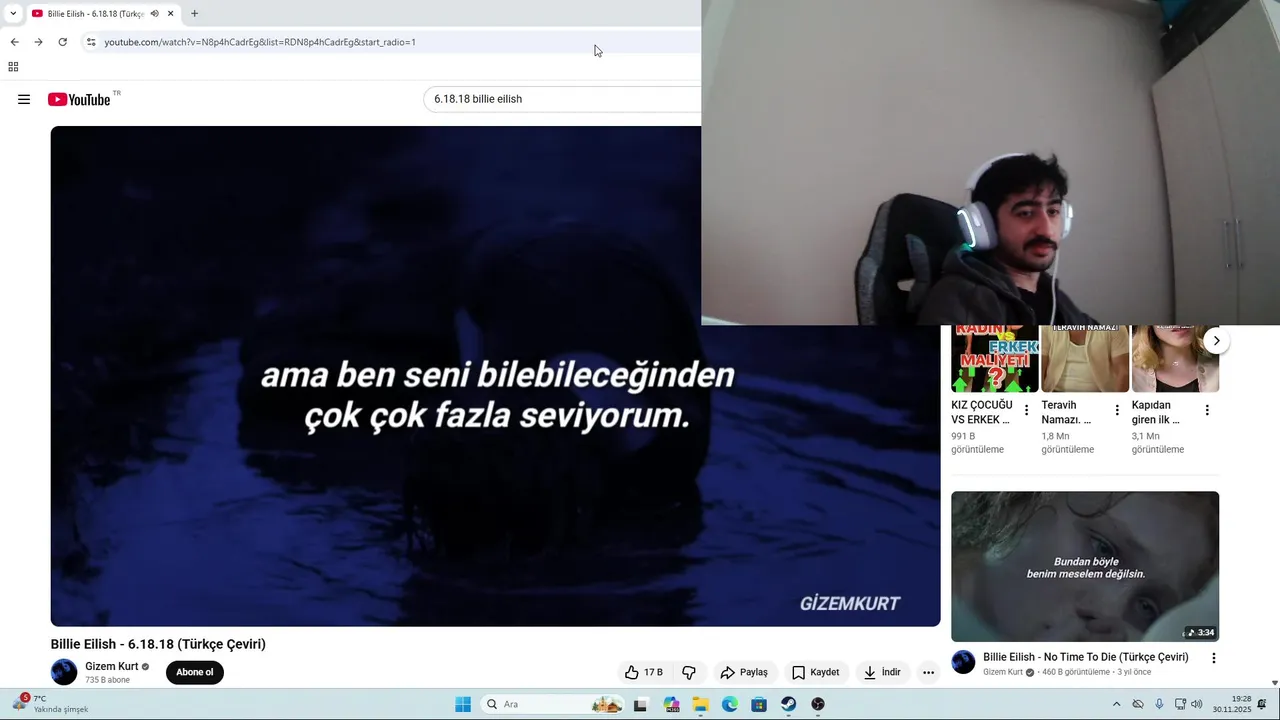Mute the tab using its speaker icon
Viewport: 1280px width, 720px height.
pyautogui.click(x=154, y=14)
